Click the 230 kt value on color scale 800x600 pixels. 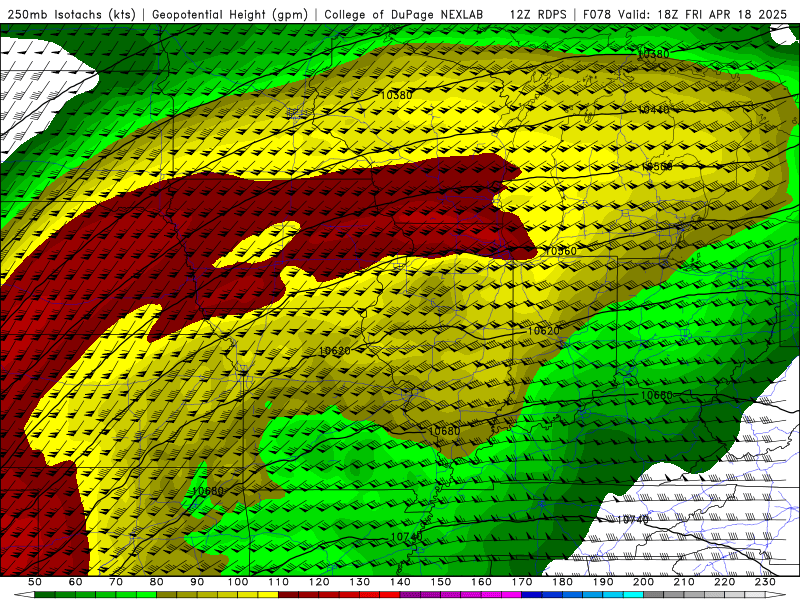pyautogui.click(x=765, y=582)
